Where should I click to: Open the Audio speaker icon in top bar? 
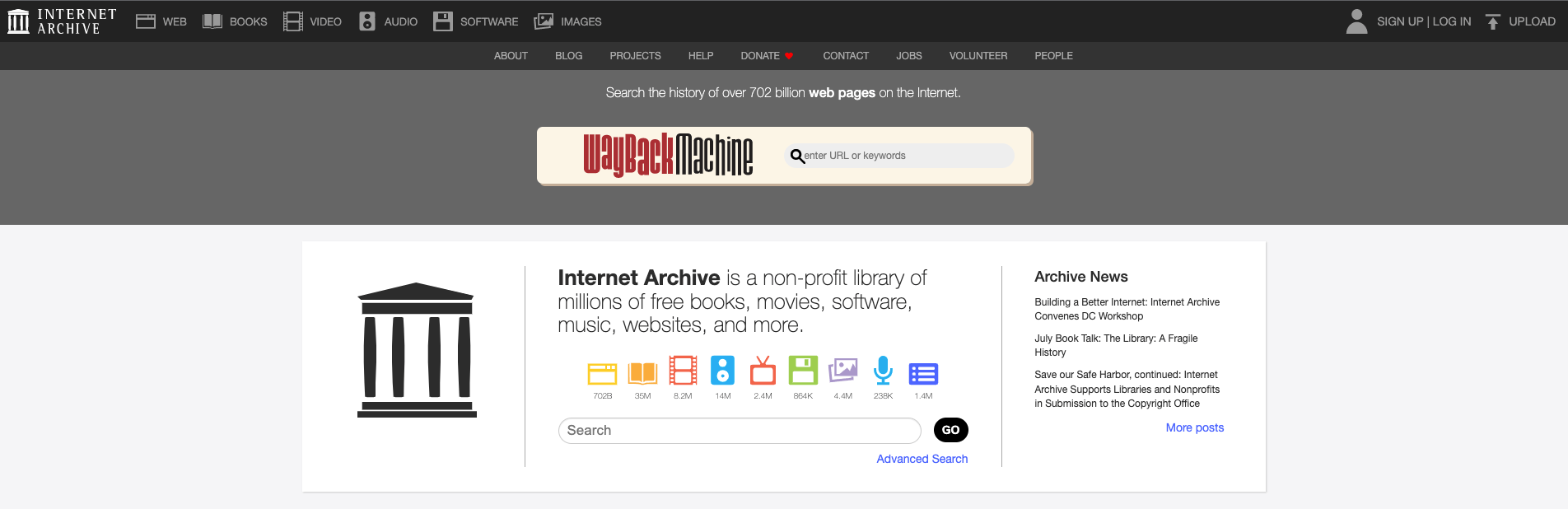[x=367, y=21]
